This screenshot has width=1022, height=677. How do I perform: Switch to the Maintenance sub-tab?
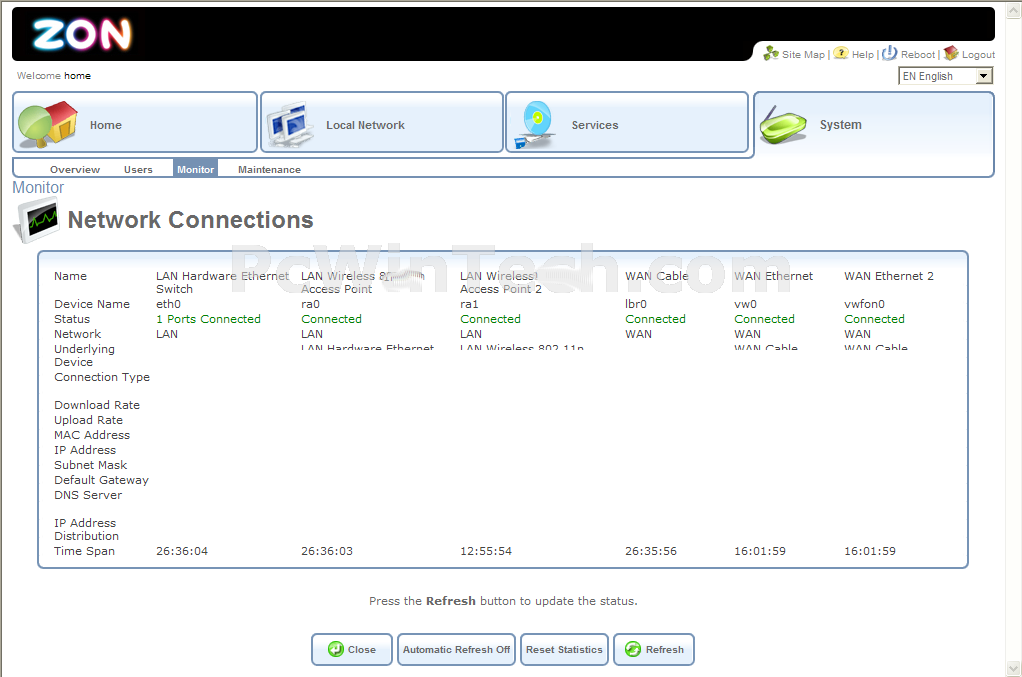(x=269, y=169)
